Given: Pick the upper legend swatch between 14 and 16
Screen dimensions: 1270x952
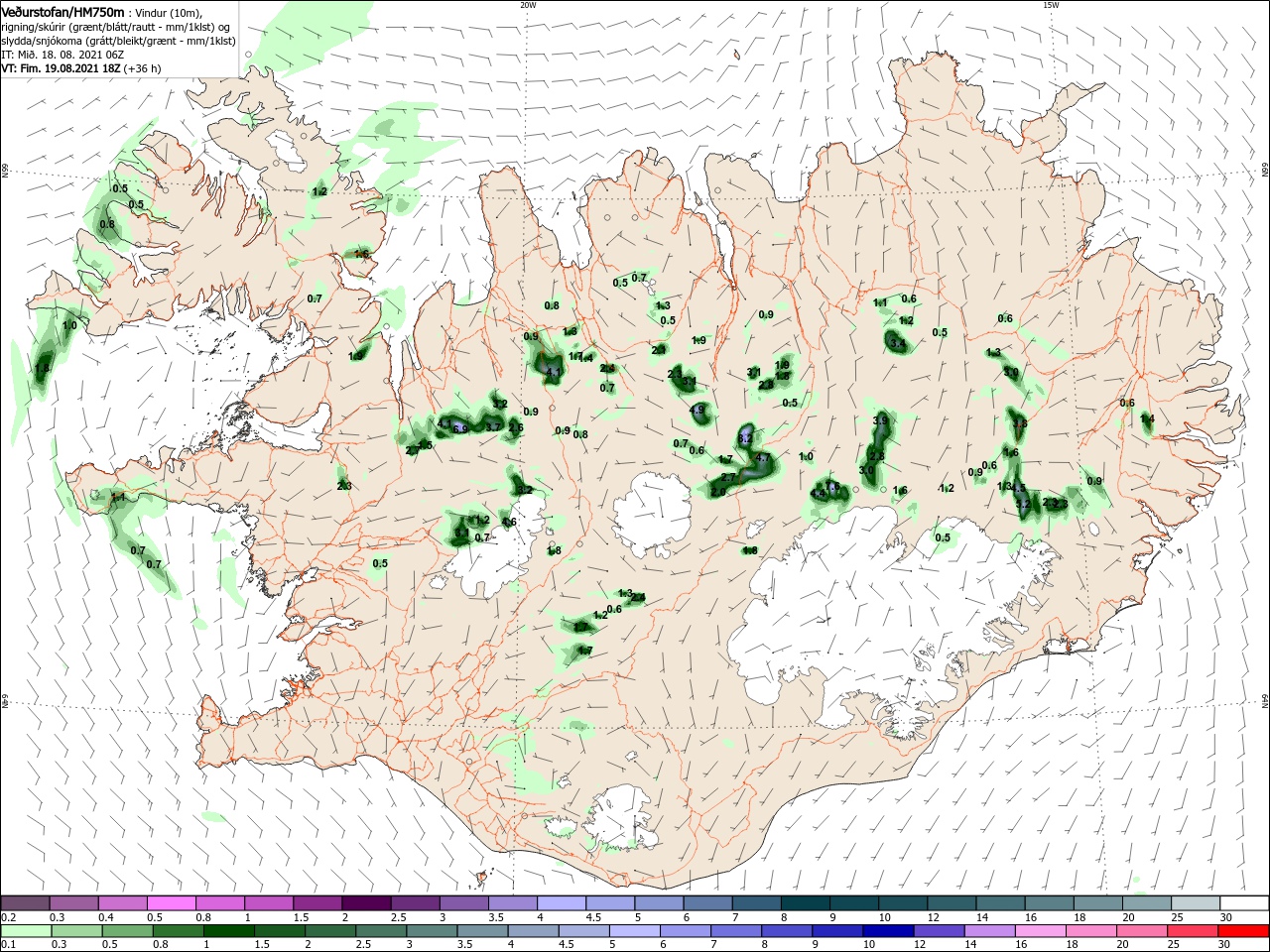Looking at the screenshot, I should coord(1000,903).
